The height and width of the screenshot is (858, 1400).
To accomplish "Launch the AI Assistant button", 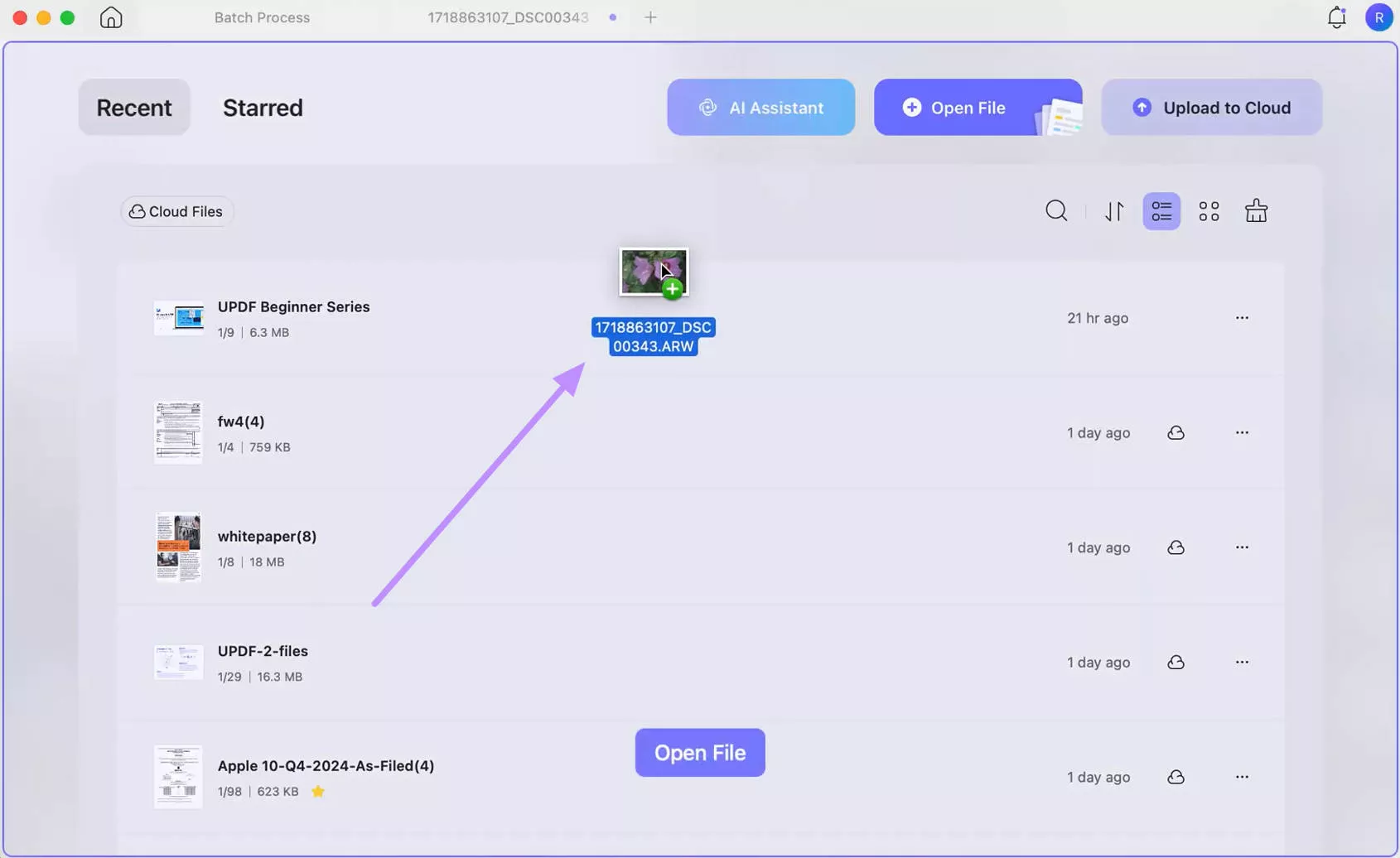I will pyautogui.click(x=760, y=108).
